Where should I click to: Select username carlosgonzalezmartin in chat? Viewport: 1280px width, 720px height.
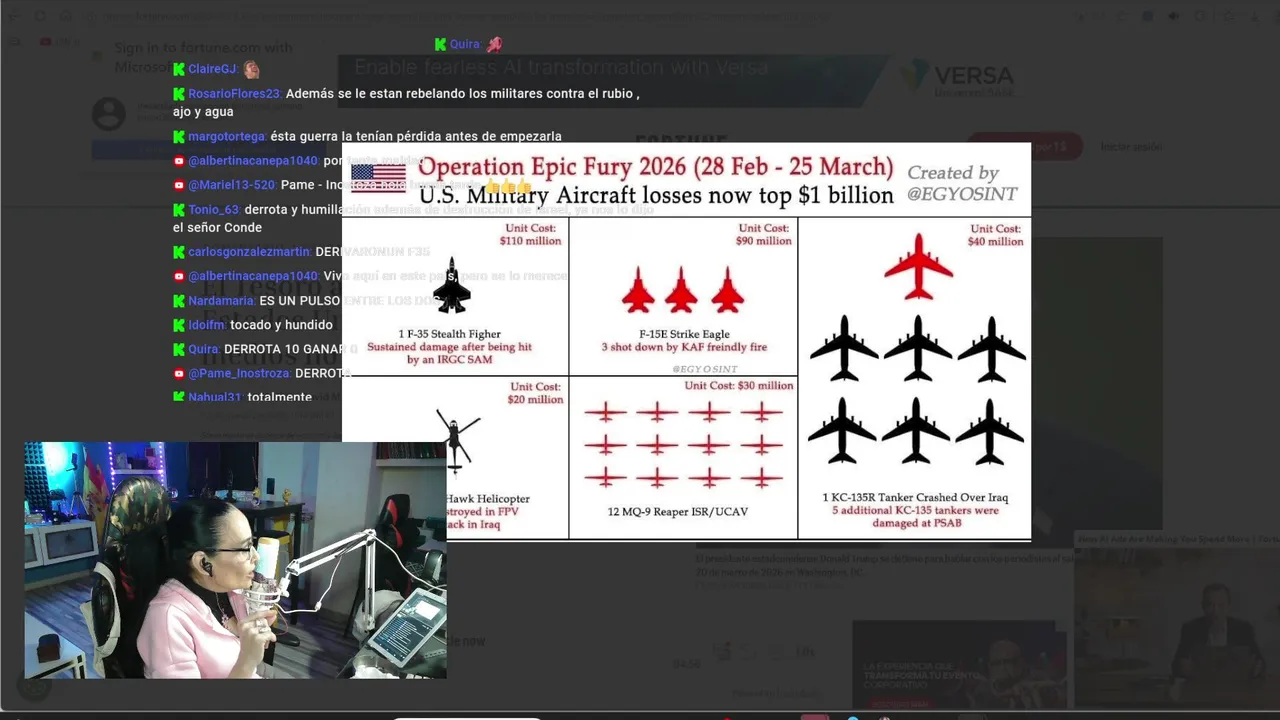tap(249, 252)
